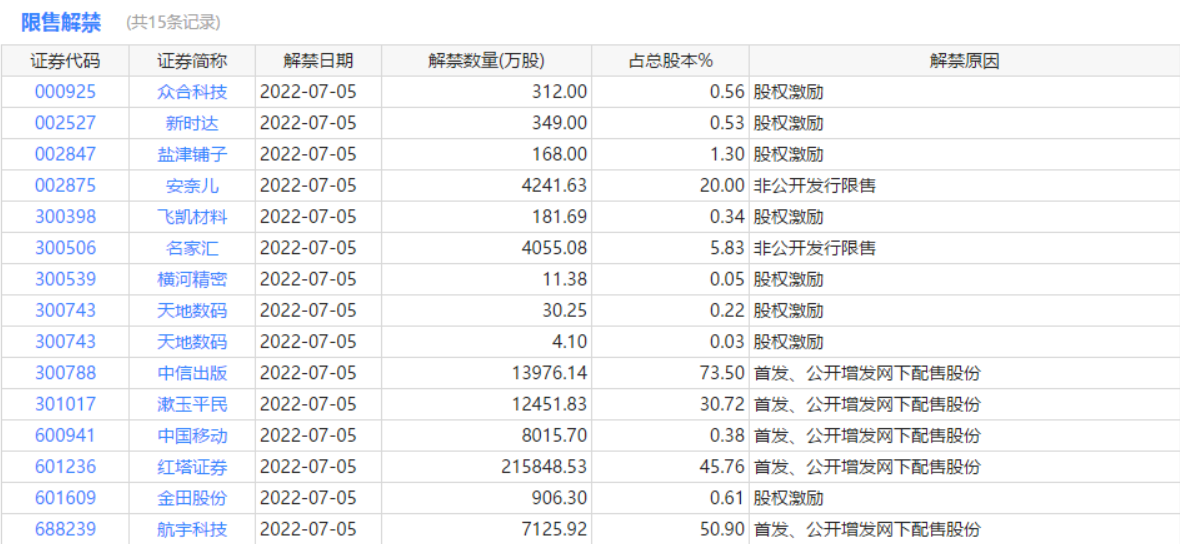Open stock code 688239 link
This screenshot has height=544, width=1180.
point(65,530)
